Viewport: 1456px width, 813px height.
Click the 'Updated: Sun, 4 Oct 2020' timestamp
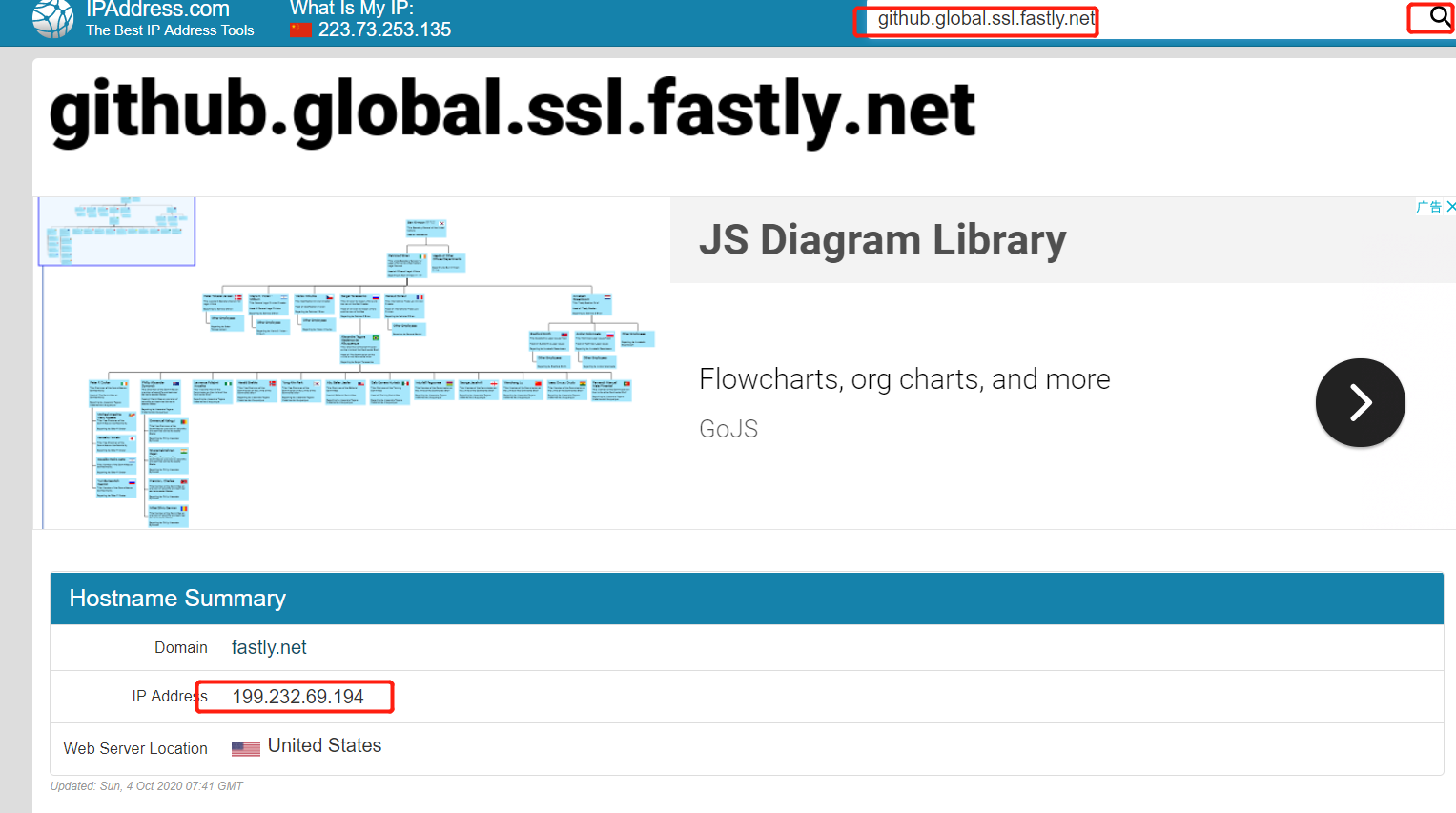click(x=147, y=786)
